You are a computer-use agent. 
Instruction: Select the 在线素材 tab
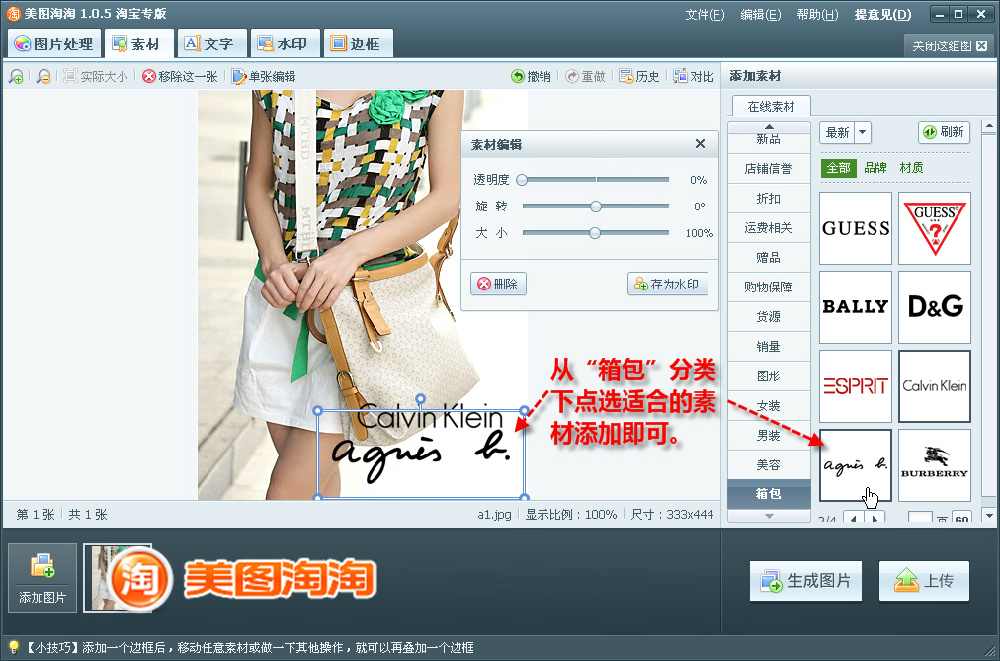tap(771, 107)
